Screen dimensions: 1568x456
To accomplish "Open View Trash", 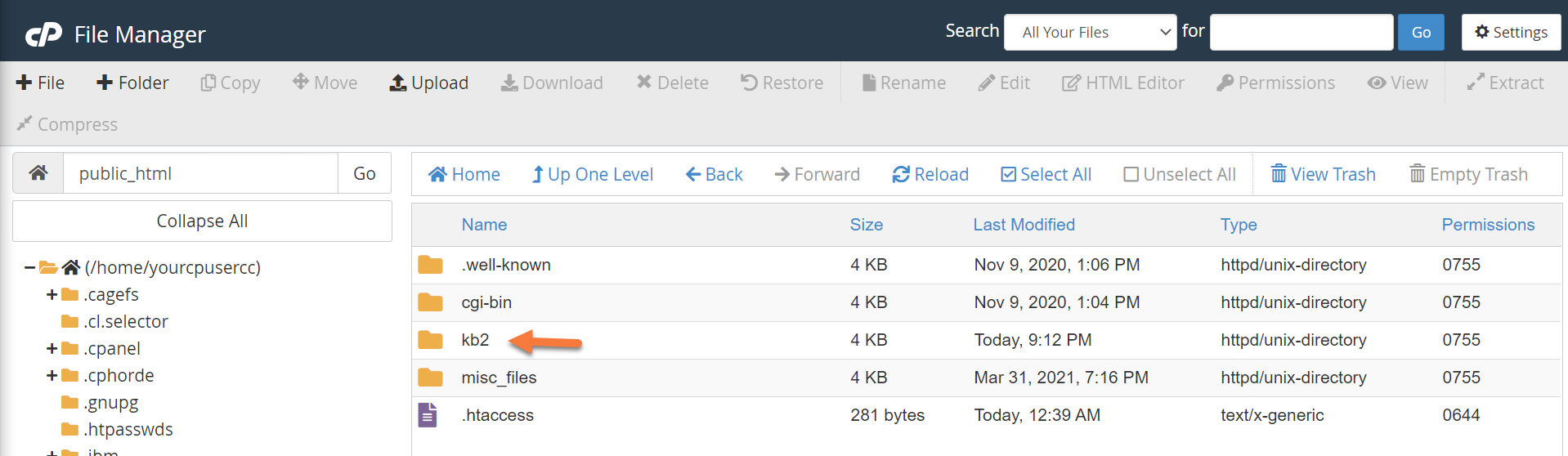I will pos(1323,174).
